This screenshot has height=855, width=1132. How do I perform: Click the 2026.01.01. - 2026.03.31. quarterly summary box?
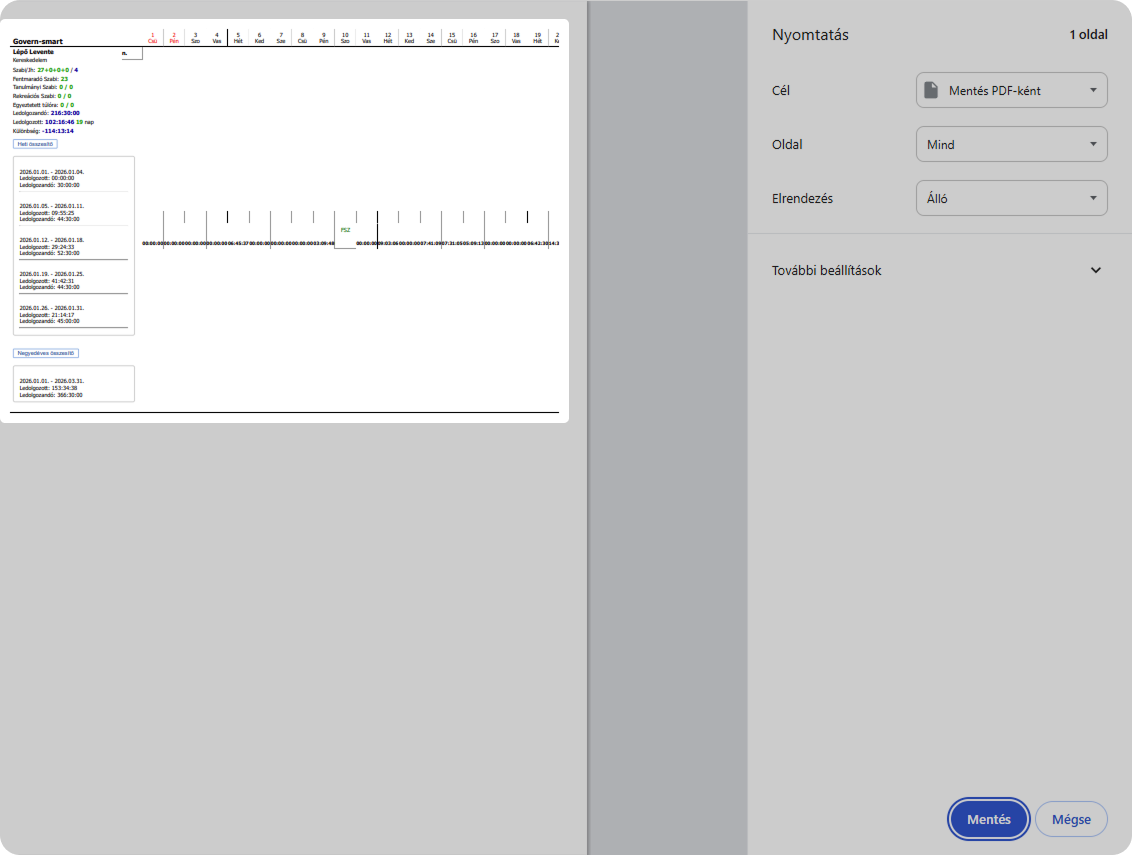(73, 387)
